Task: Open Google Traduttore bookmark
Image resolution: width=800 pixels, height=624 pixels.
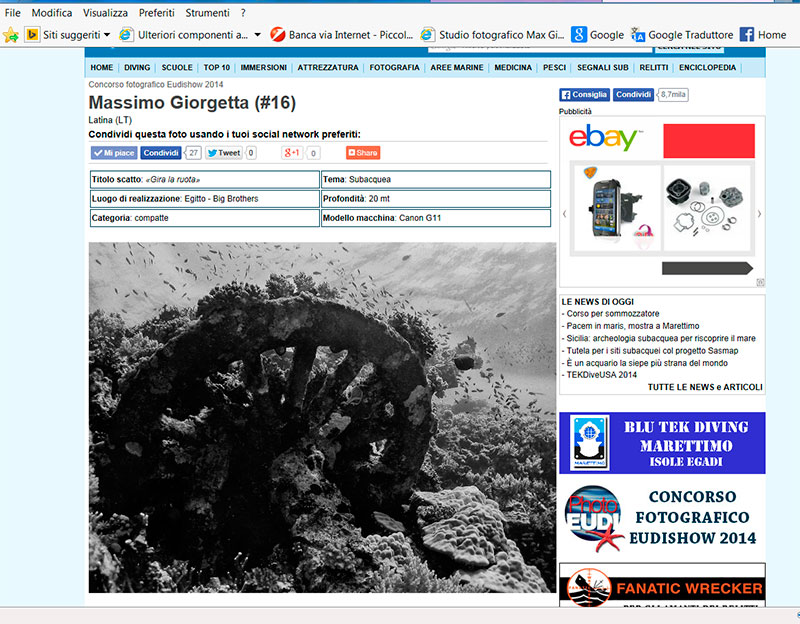Action: (682, 35)
